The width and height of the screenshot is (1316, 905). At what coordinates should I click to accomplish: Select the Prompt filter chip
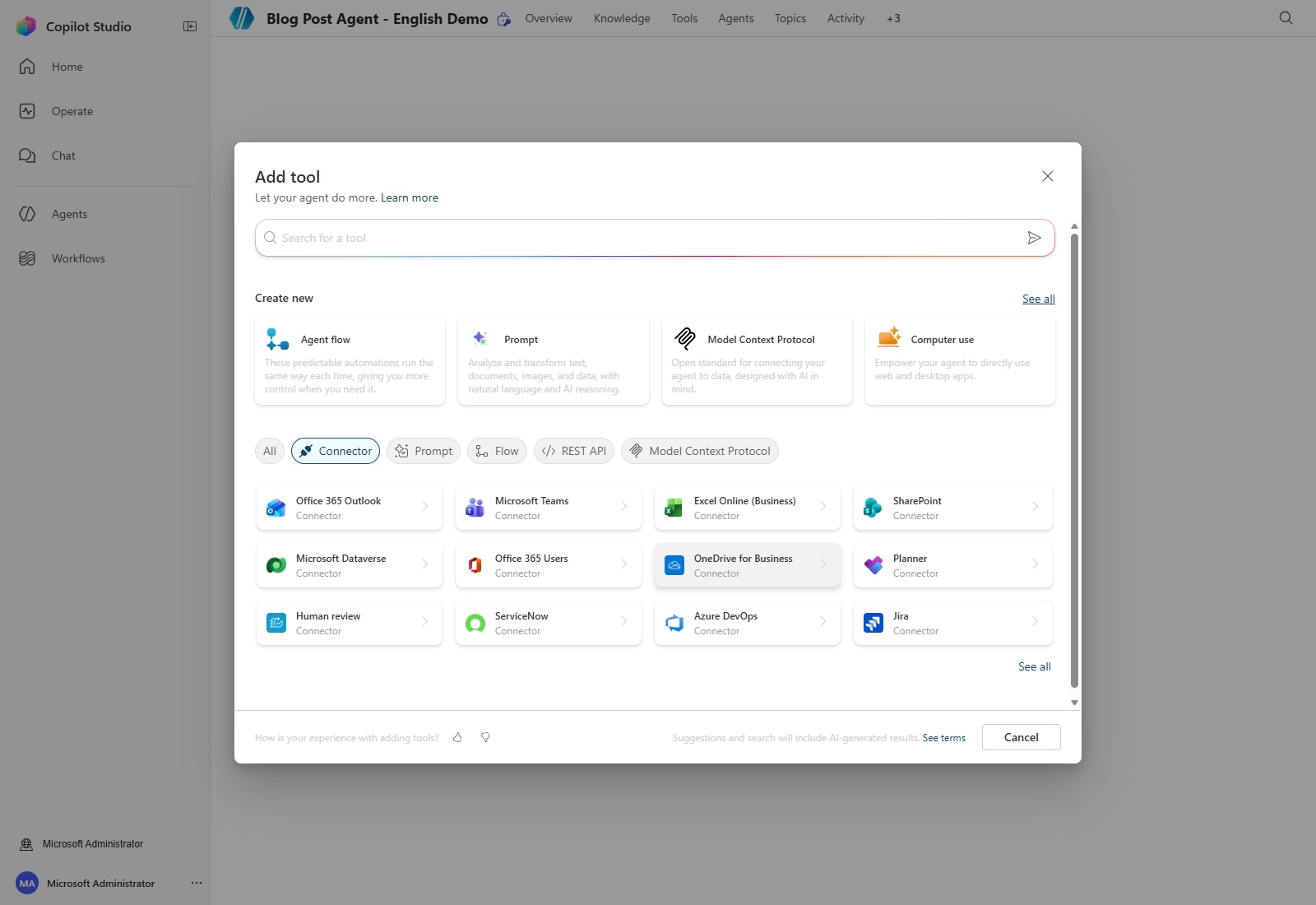[424, 451]
